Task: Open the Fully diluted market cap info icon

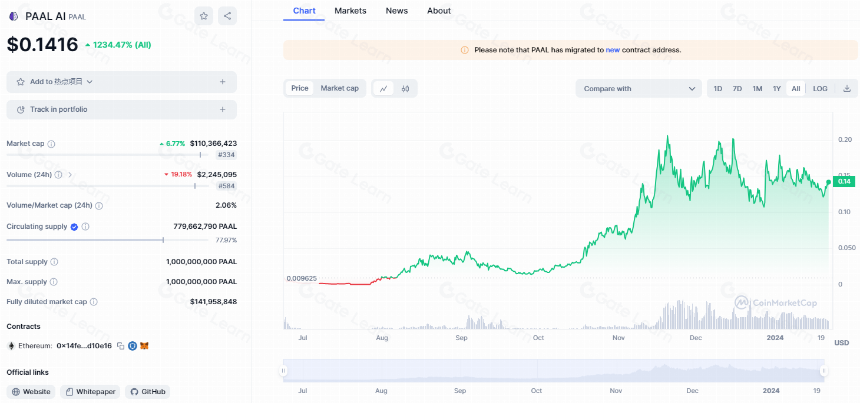Action: [x=94, y=302]
